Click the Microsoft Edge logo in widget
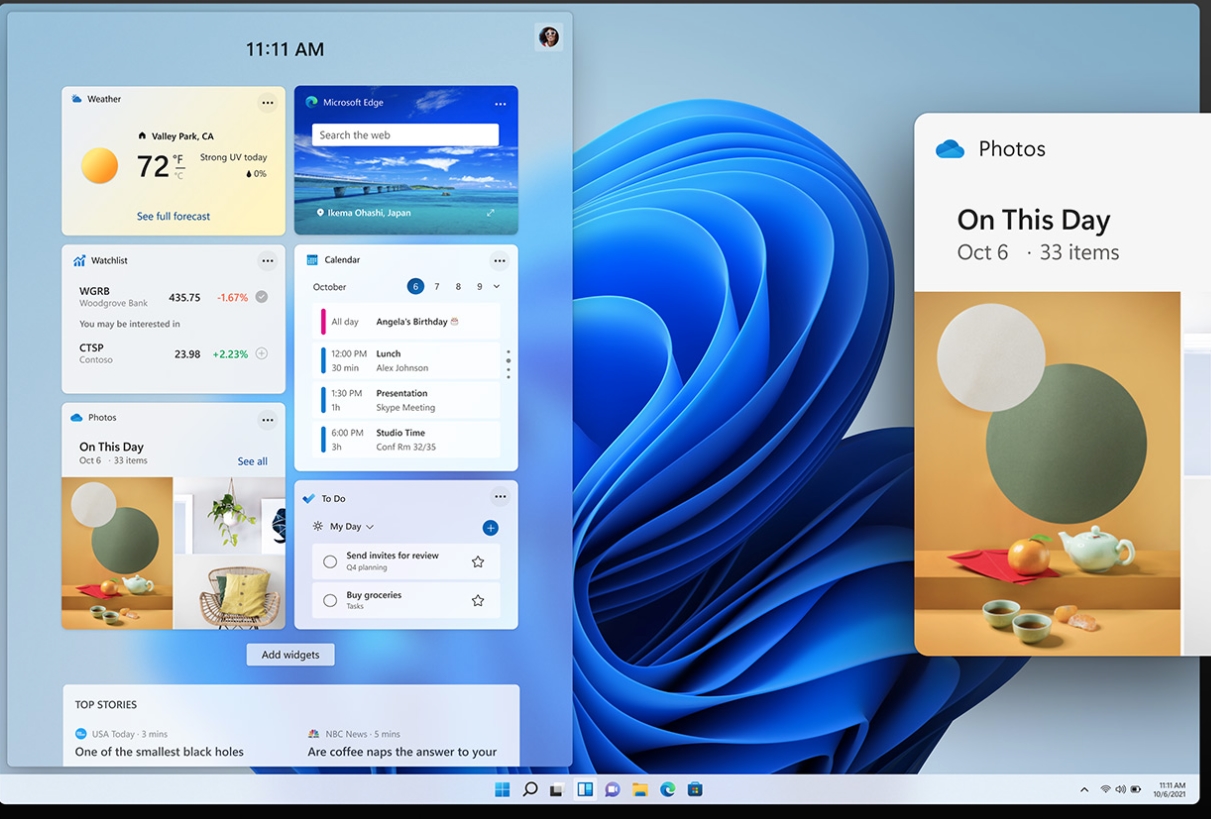Screen dimensions: 1211x819 pyautogui.click(x=311, y=102)
